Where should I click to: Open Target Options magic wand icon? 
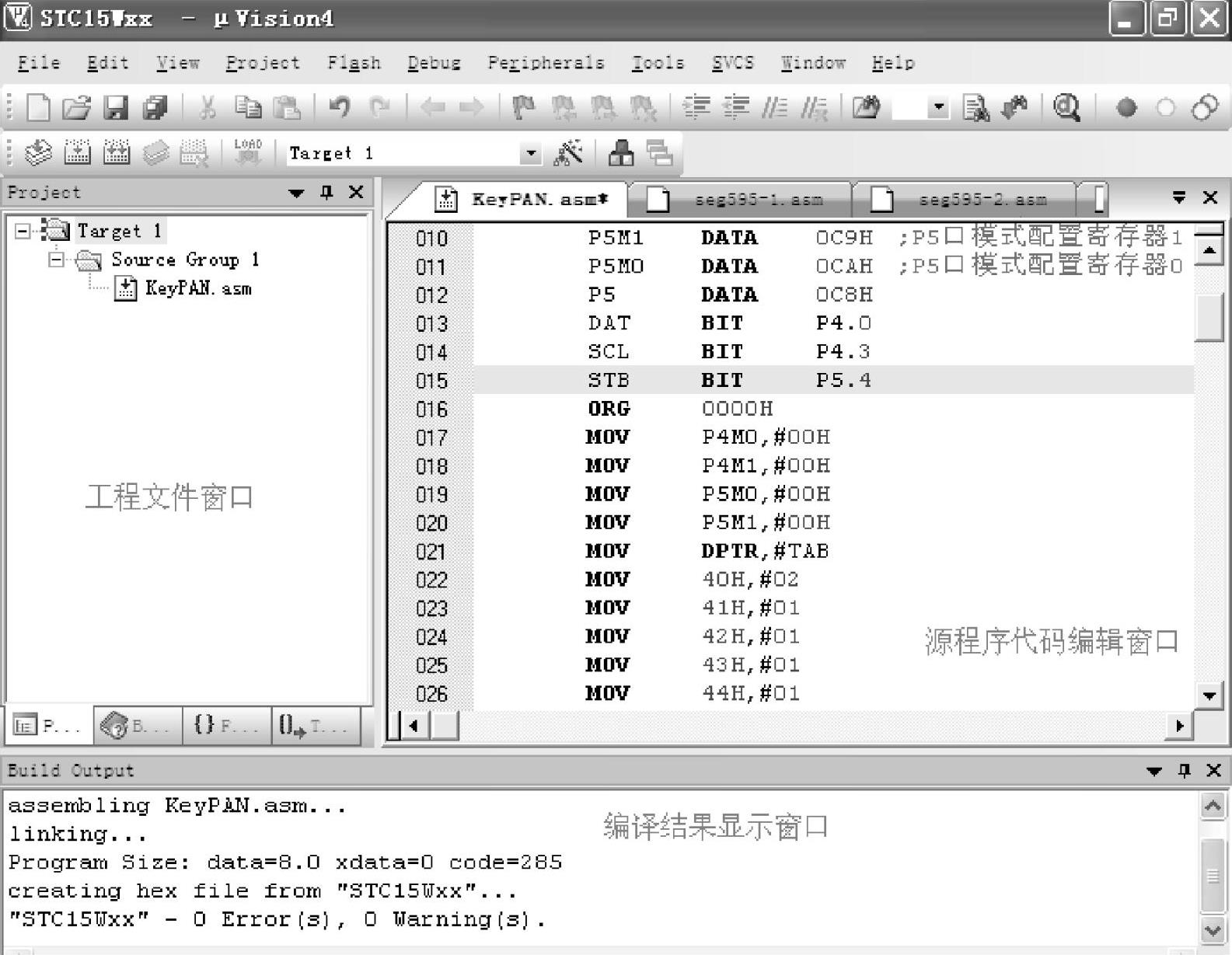568,153
